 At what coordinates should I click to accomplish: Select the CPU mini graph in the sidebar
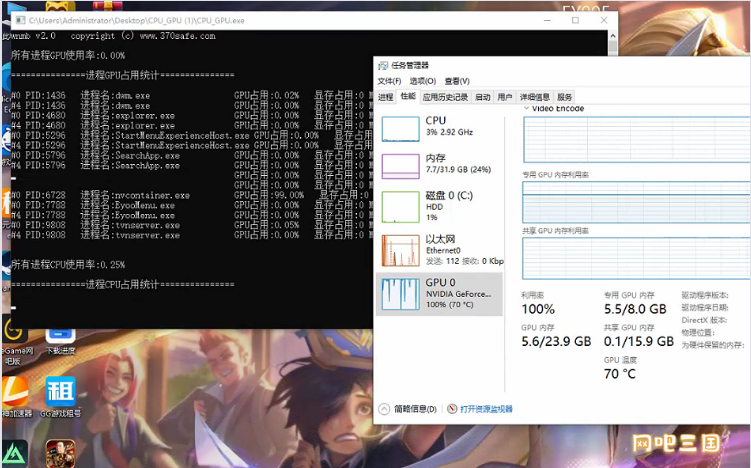(x=400, y=128)
